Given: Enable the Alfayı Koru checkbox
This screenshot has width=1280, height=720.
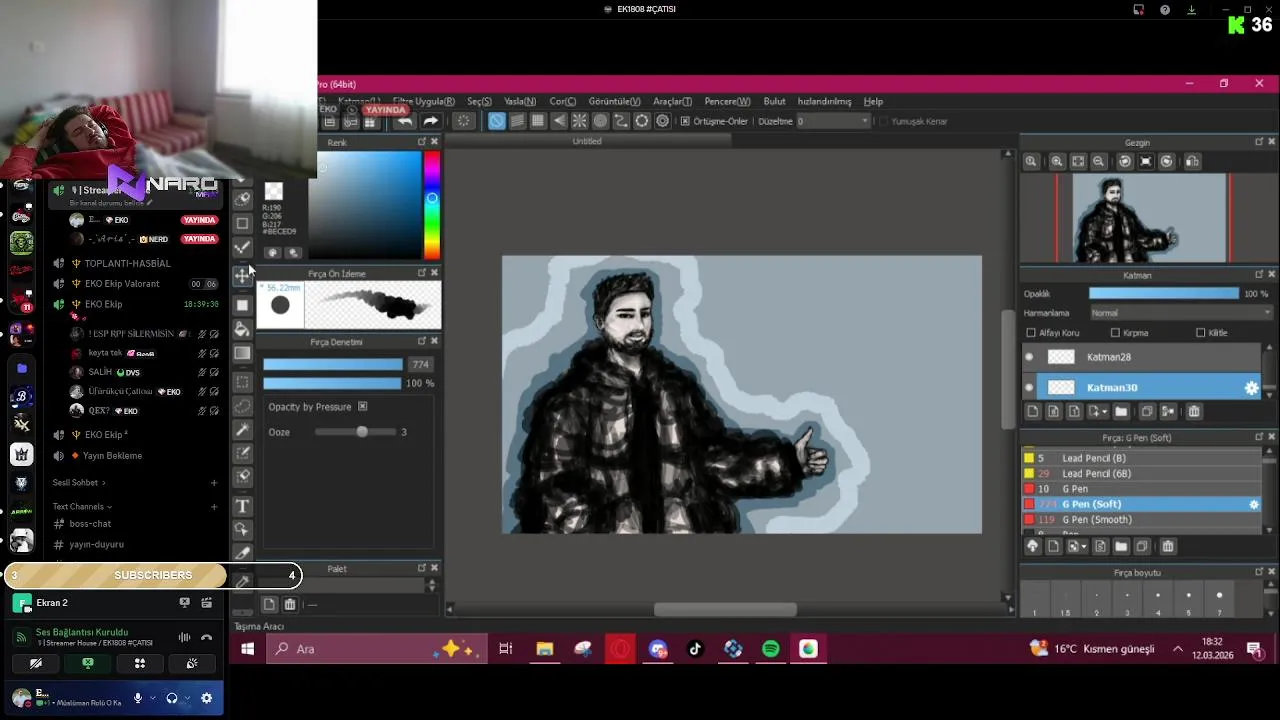Looking at the screenshot, I should tap(1031, 333).
